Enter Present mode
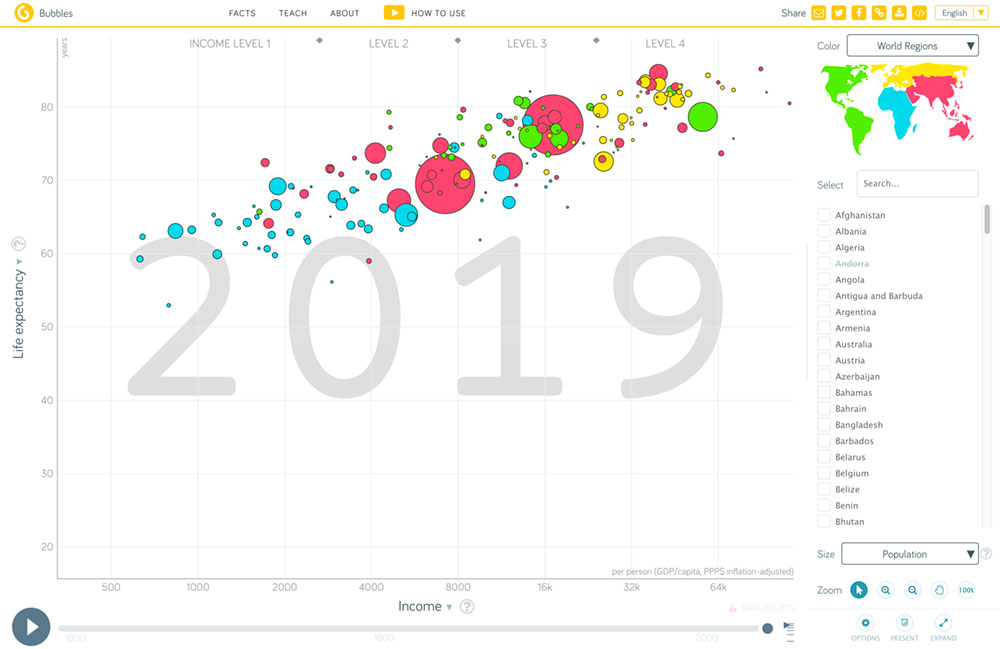The height and width of the screenshot is (649, 1000). pos(905,625)
